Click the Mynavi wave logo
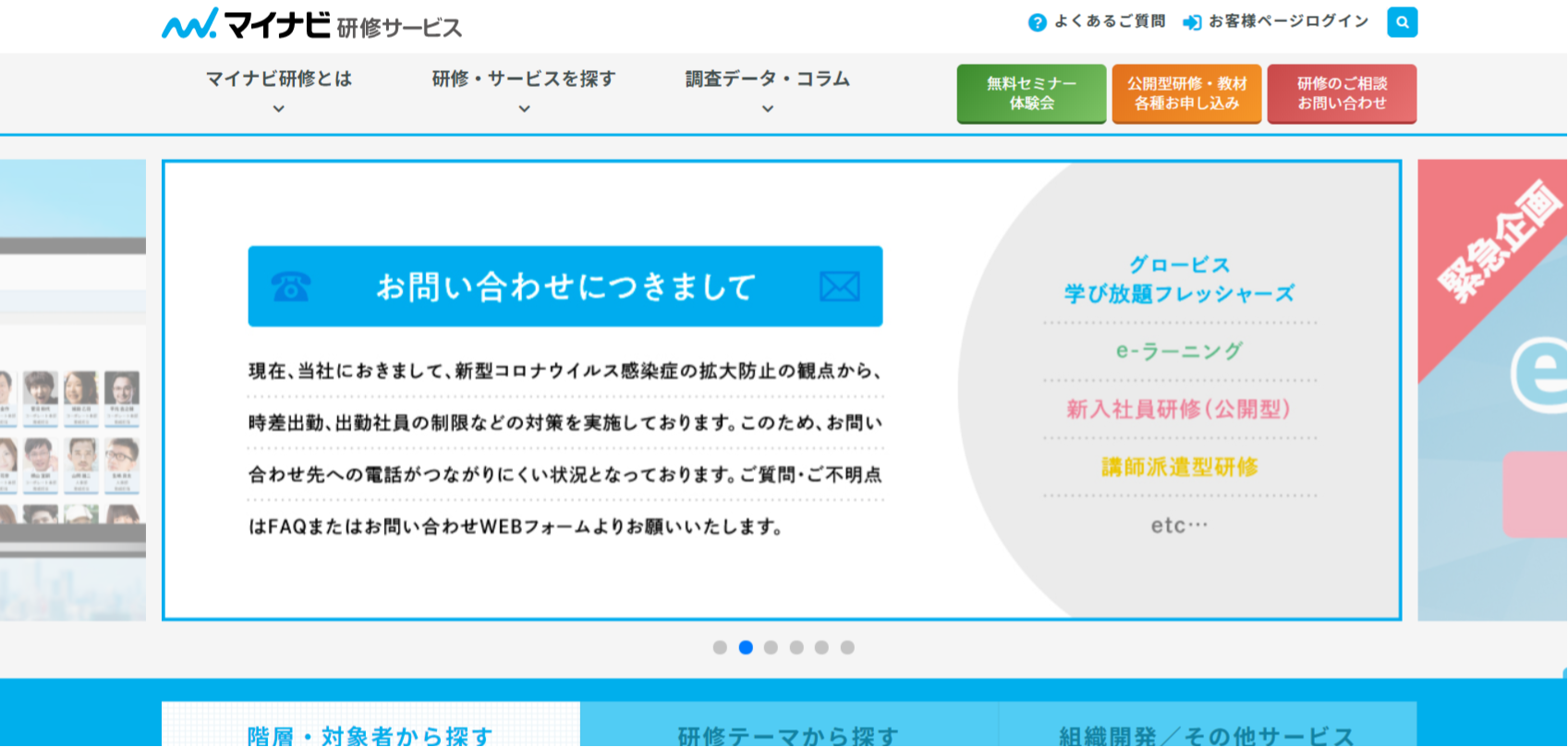The height and width of the screenshot is (747, 1568). pyautogui.click(x=190, y=24)
